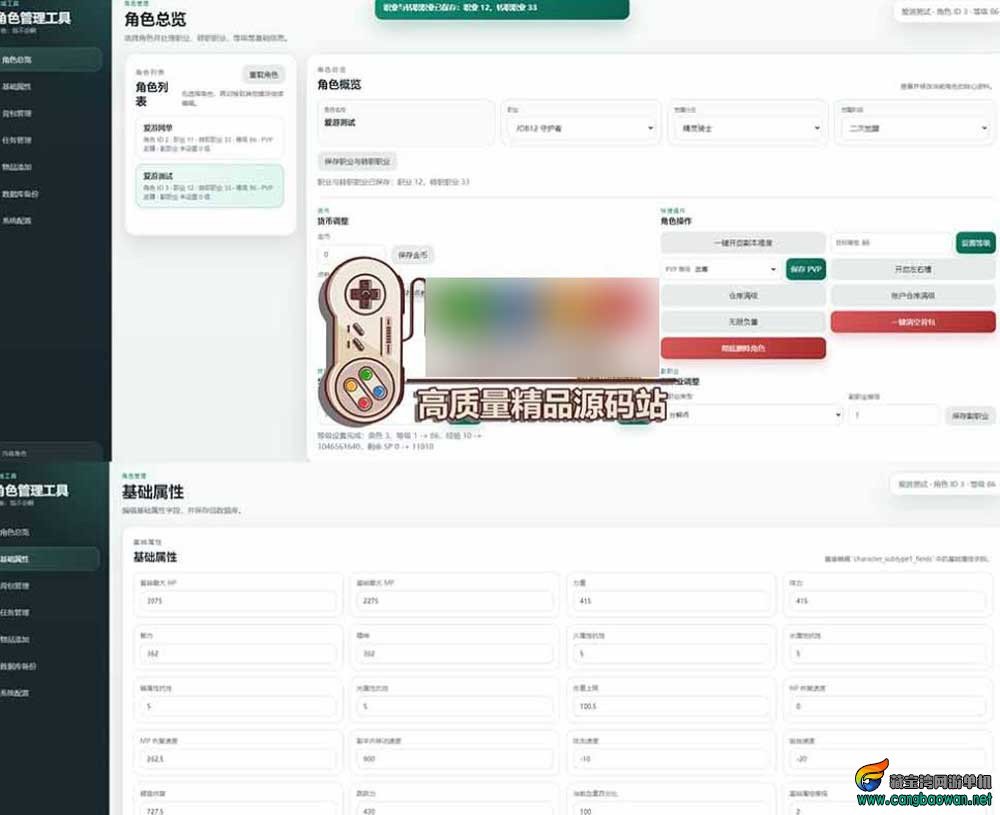Click the red 一键清空背包 button
The width and height of the screenshot is (1000, 815).
(913, 322)
